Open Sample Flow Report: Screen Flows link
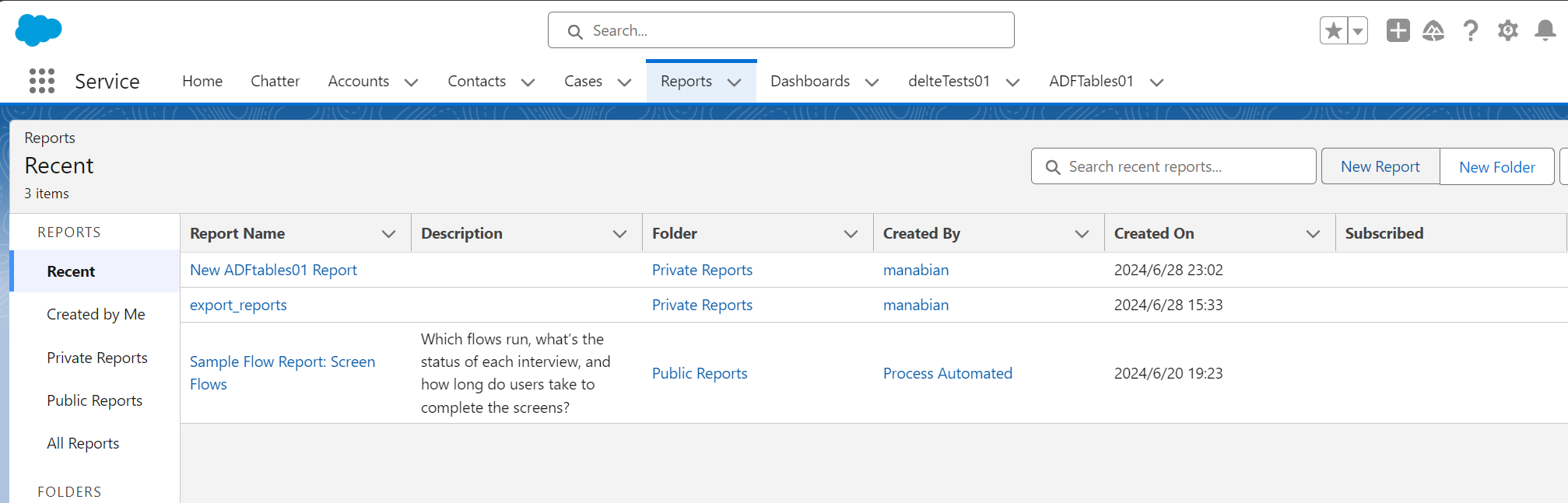The height and width of the screenshot is (503, 1568). [282, 373]
